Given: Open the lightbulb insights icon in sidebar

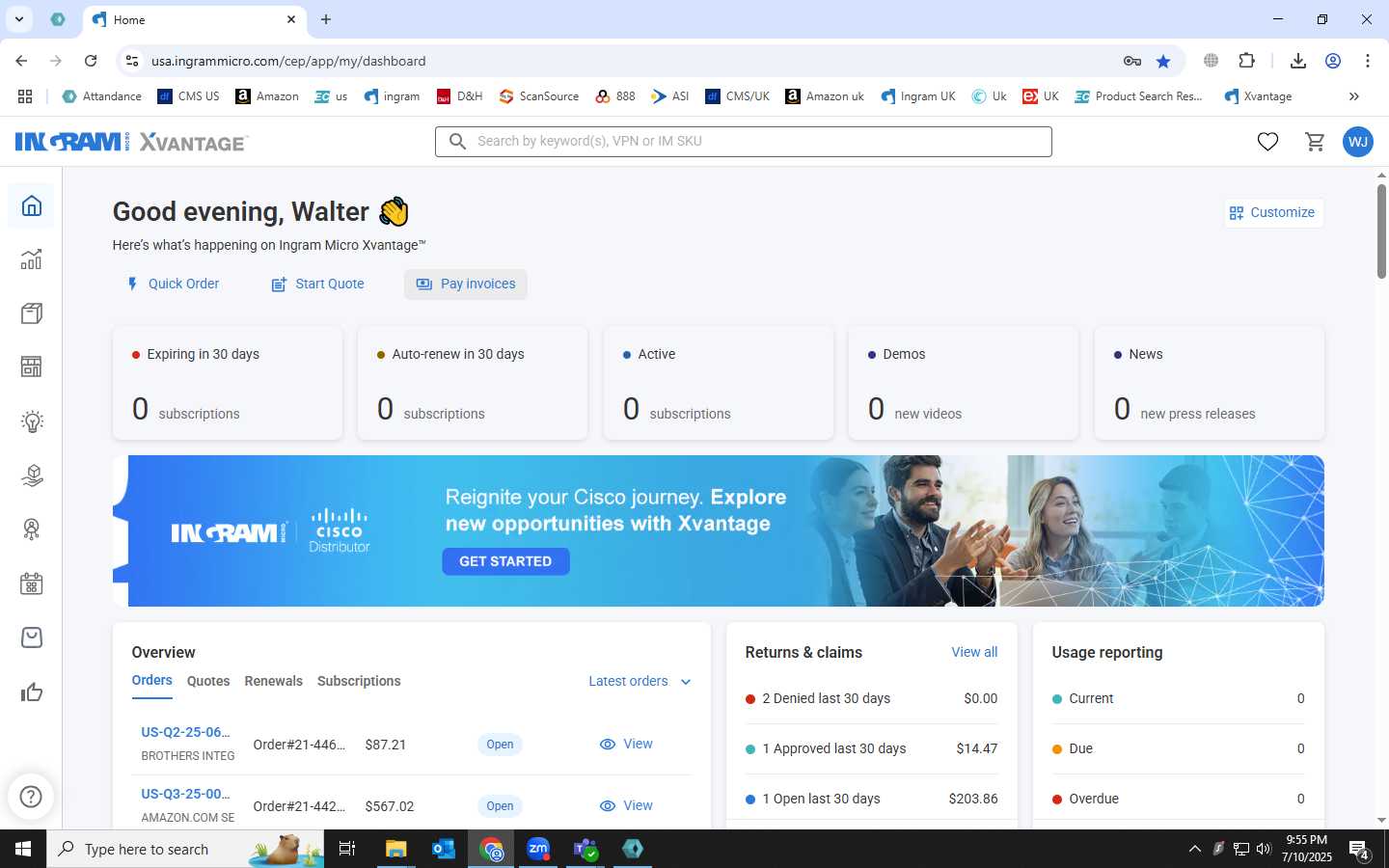Looking at the screenshot, I should pyautogui.click(x=32, y=421).
